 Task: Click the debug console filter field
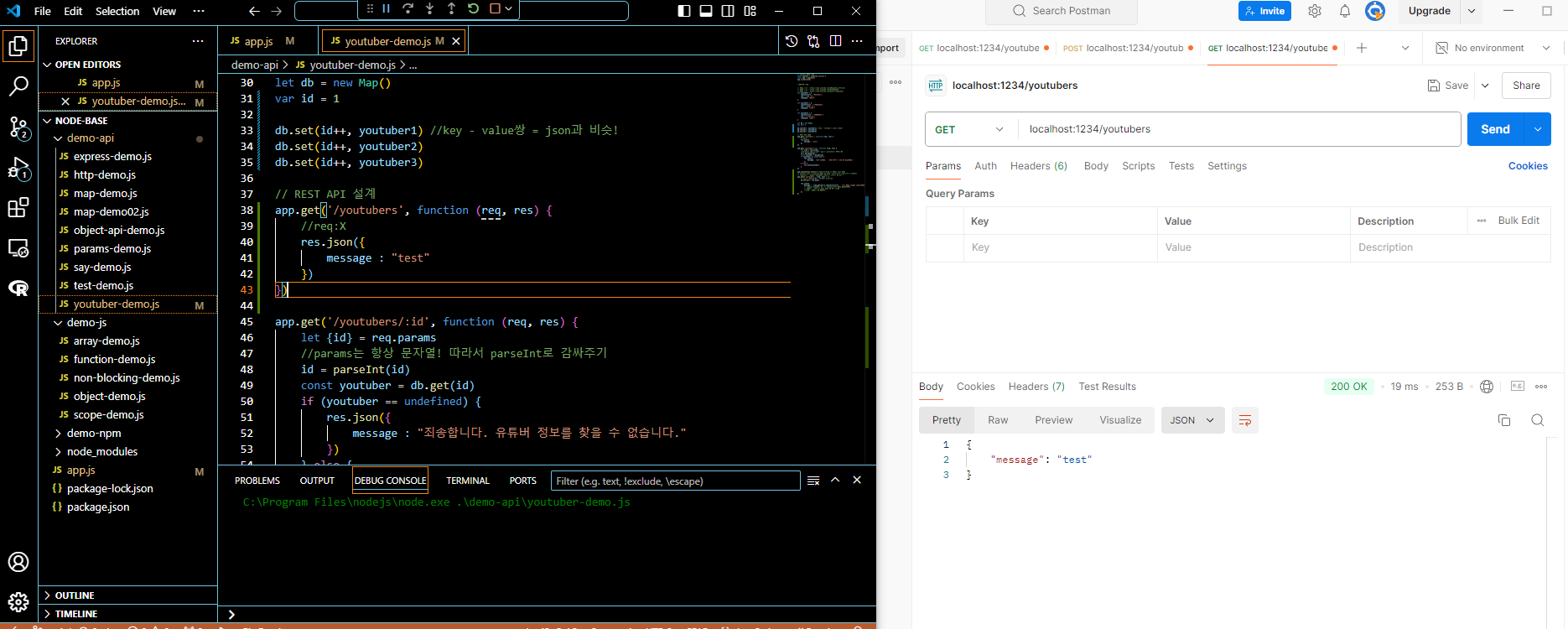675,481
